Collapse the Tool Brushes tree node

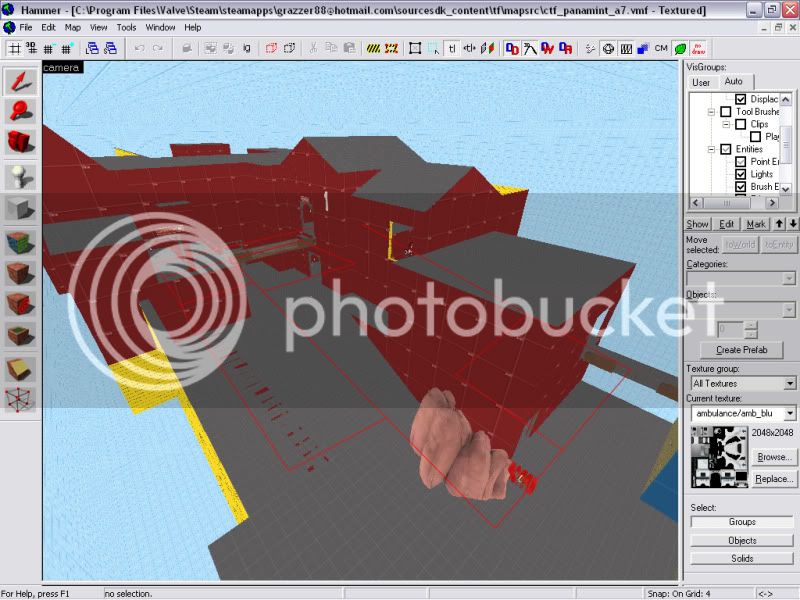pyautogui.click(x=711, y=112)
